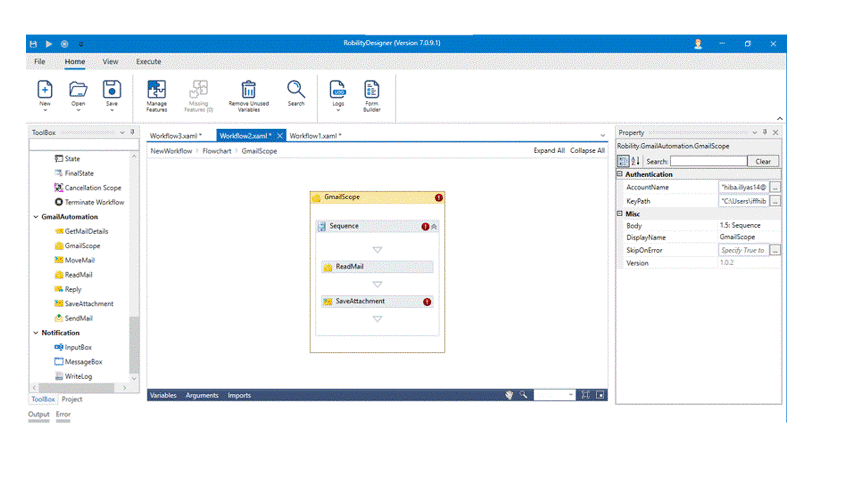Image resolution: width=853 pixels, height=480 pixels.
Task: Open the Search tool in ribbon
Action: coord(296,90)
